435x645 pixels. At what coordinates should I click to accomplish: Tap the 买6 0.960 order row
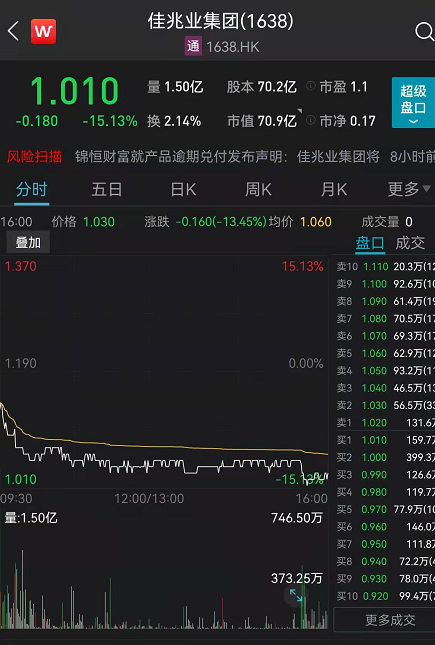385,527
